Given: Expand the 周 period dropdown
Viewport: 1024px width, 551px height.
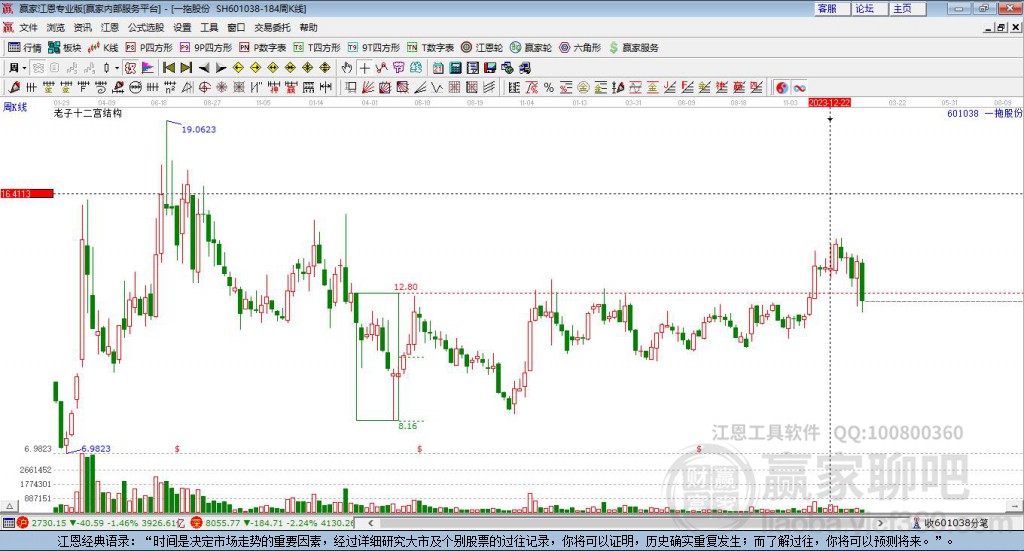Looking at the screenshot, I should [24, 68].
